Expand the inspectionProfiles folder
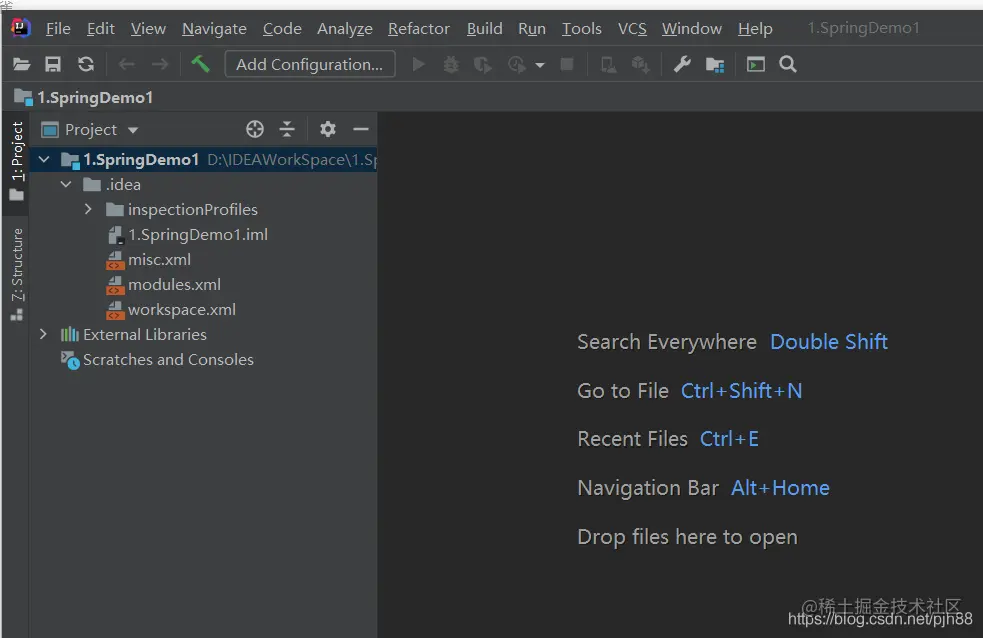 click(x=88, y=209)
